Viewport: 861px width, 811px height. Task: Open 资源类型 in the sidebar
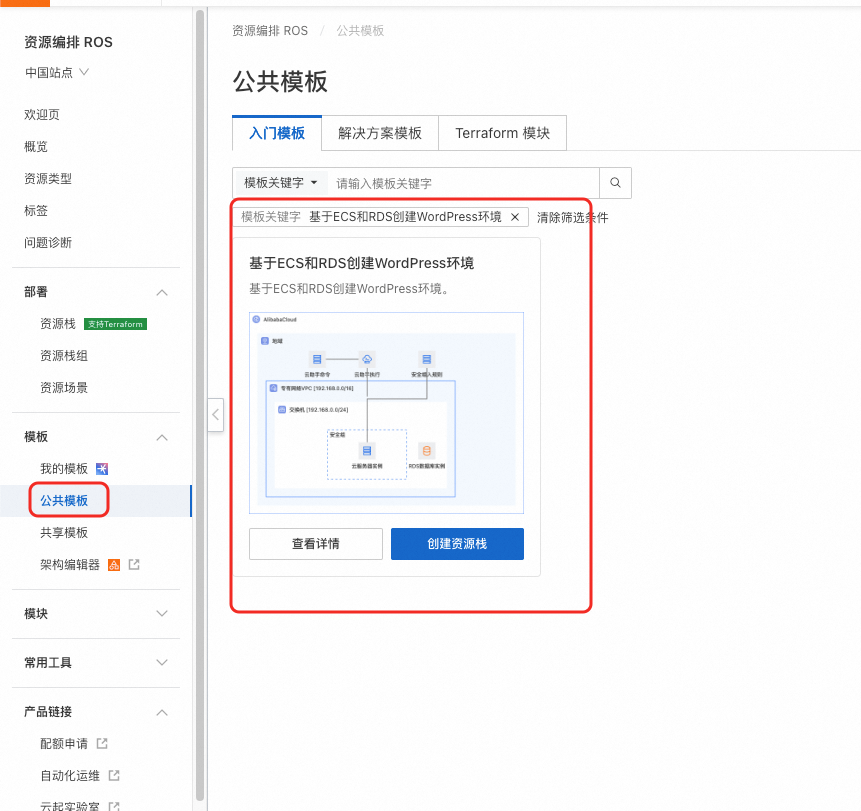[x=48, y=178]
